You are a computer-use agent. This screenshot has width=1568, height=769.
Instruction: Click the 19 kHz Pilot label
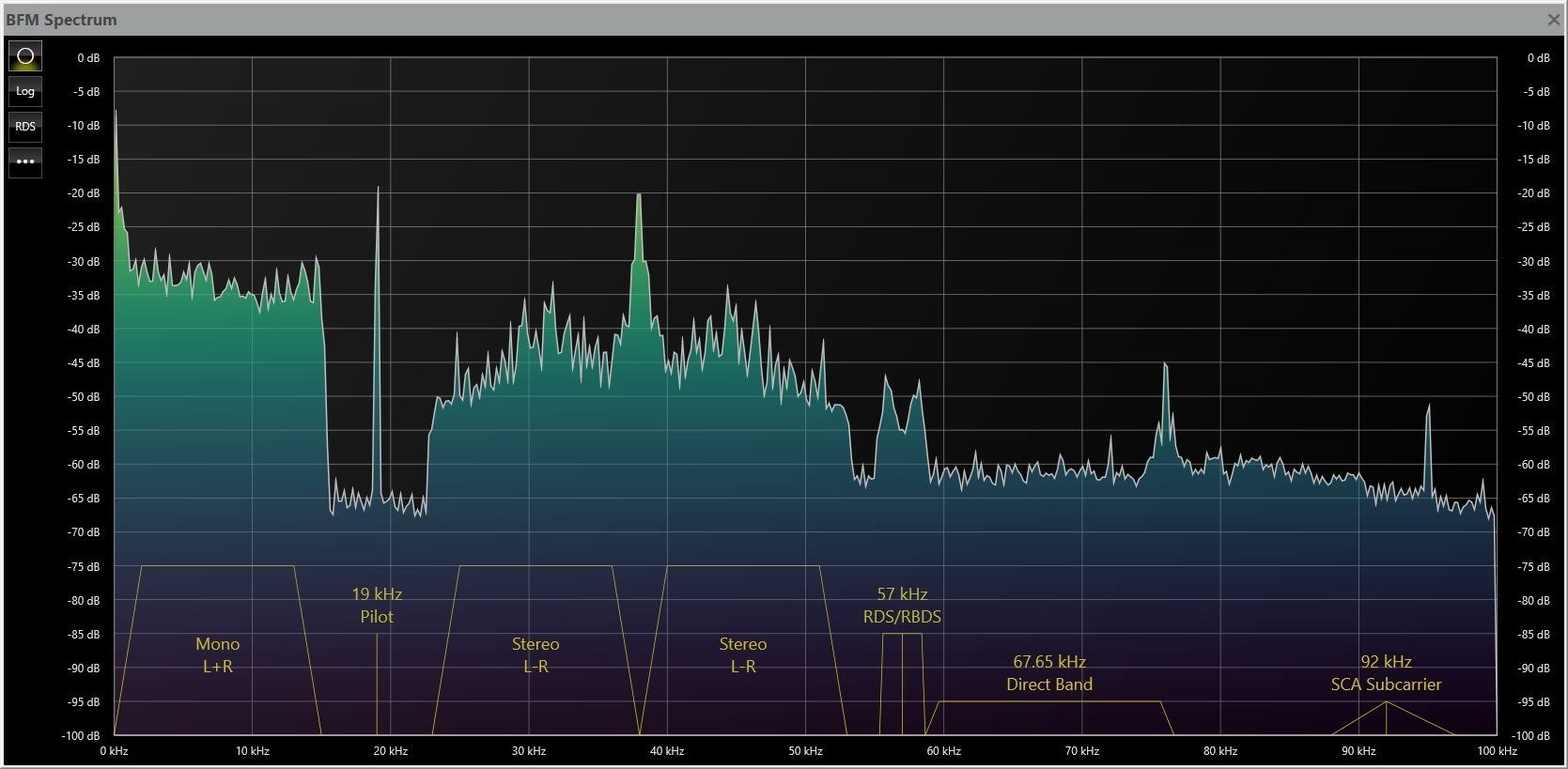click(377, 606)
